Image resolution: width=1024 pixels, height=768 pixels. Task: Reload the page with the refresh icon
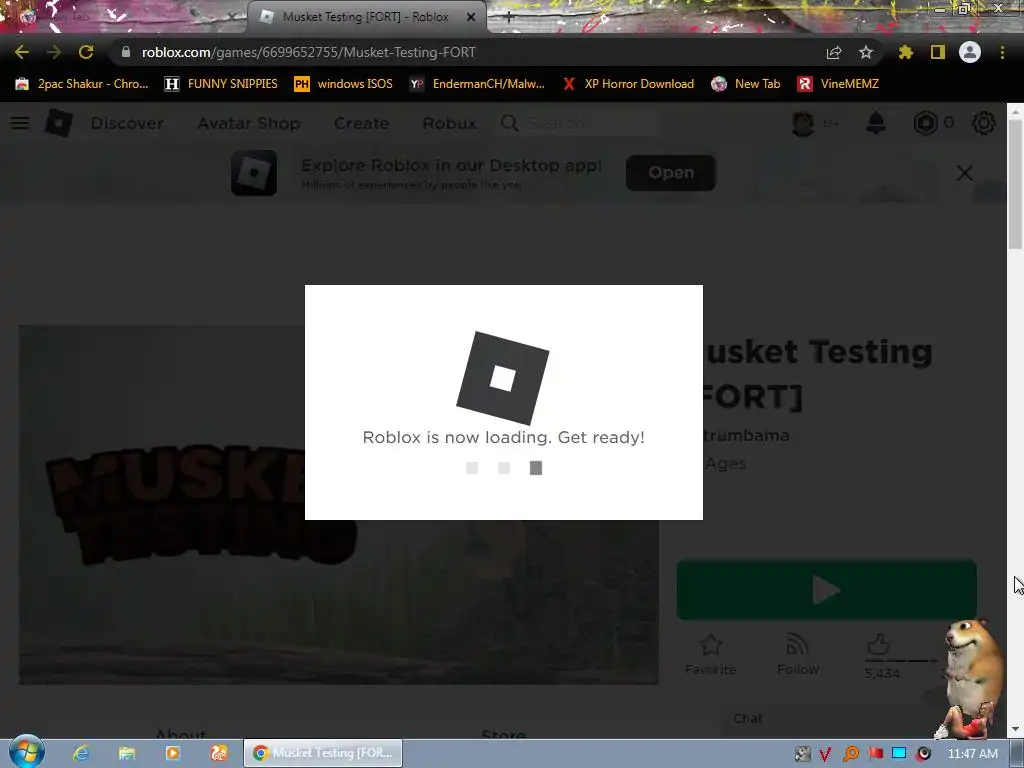pos(86,52)
